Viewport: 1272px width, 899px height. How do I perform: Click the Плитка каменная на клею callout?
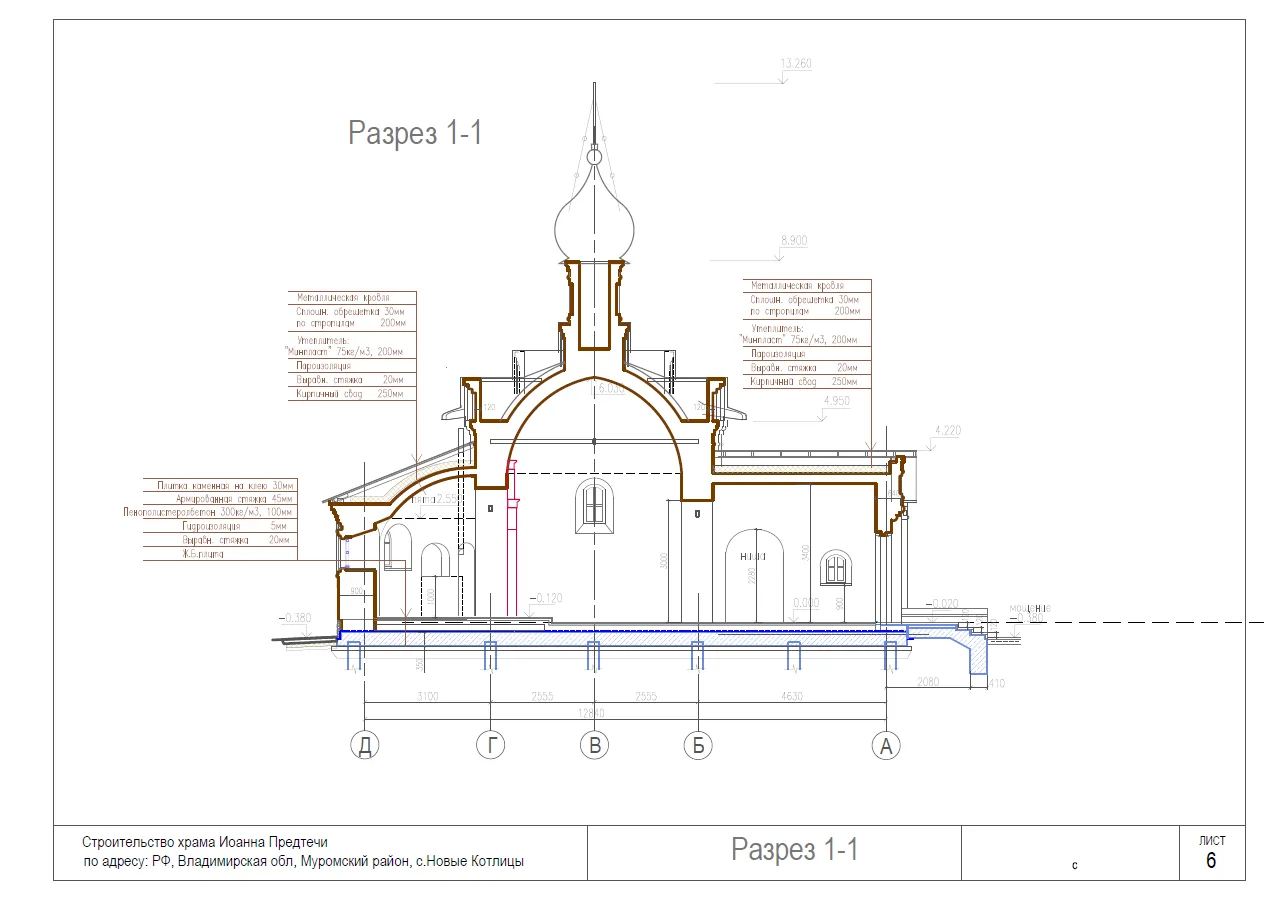pos(220,485)
